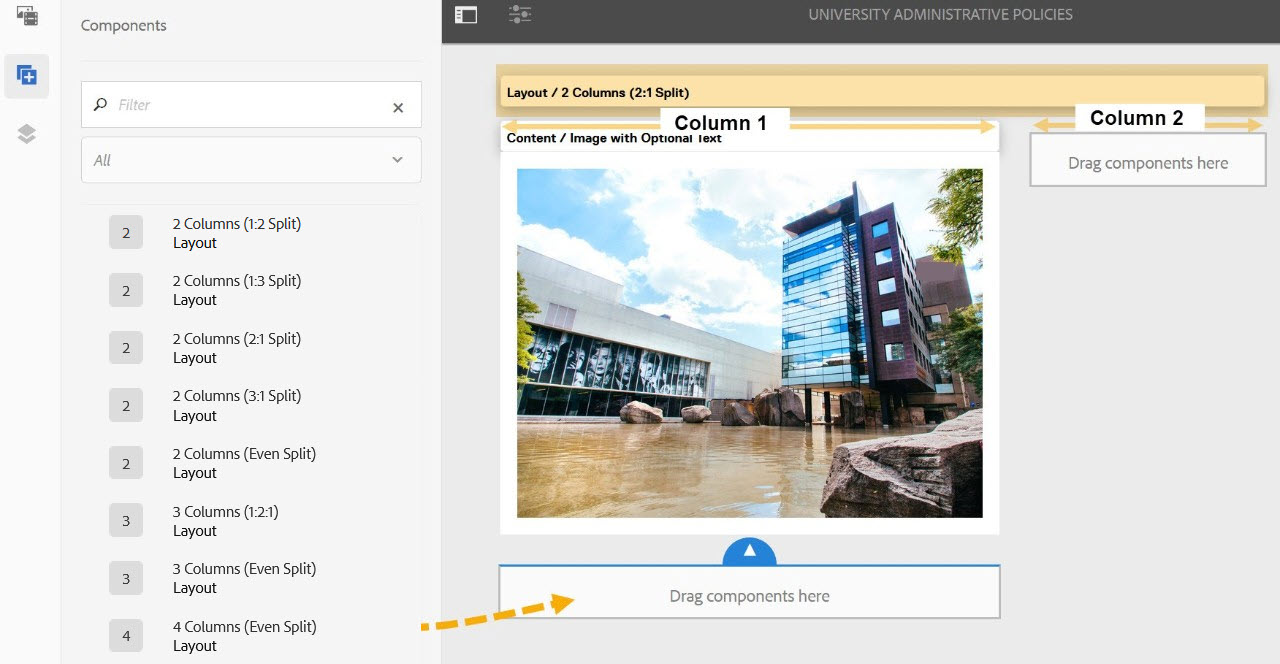
Task: Select 4 Columns (Even Split) layout
Action: [244, 636]
